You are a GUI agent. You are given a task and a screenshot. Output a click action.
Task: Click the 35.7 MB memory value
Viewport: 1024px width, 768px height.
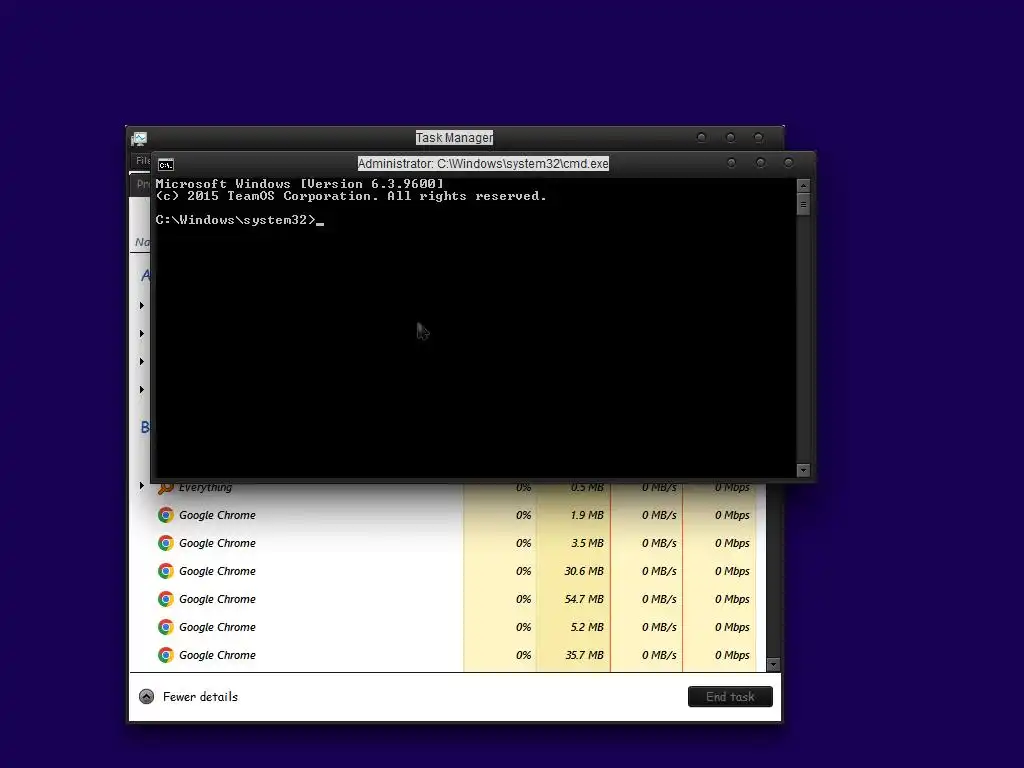[584, 656]
